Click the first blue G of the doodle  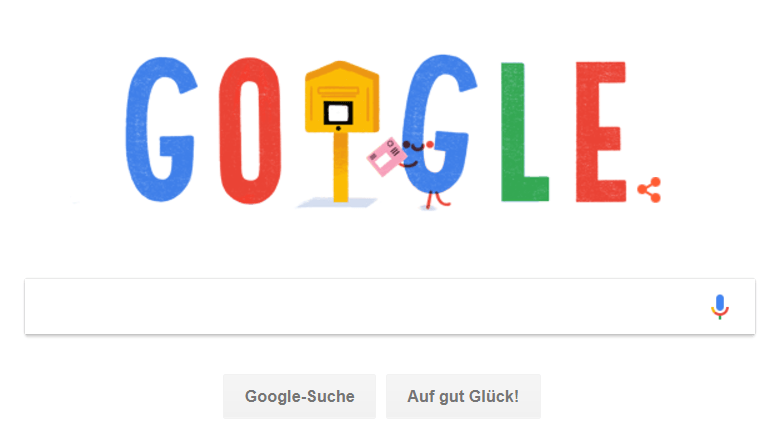tap(160, 129)
